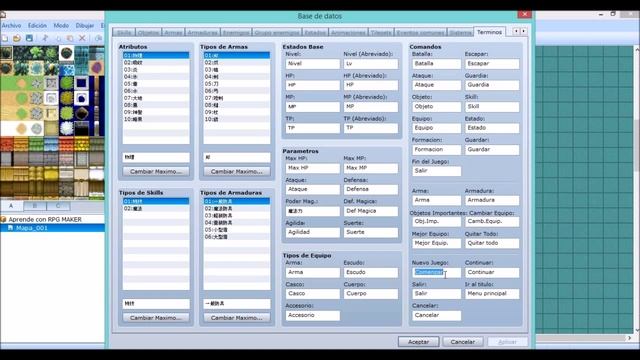Click the Batalla command field
This screenshot has height=360, width=640.
[x=436, y=64]
